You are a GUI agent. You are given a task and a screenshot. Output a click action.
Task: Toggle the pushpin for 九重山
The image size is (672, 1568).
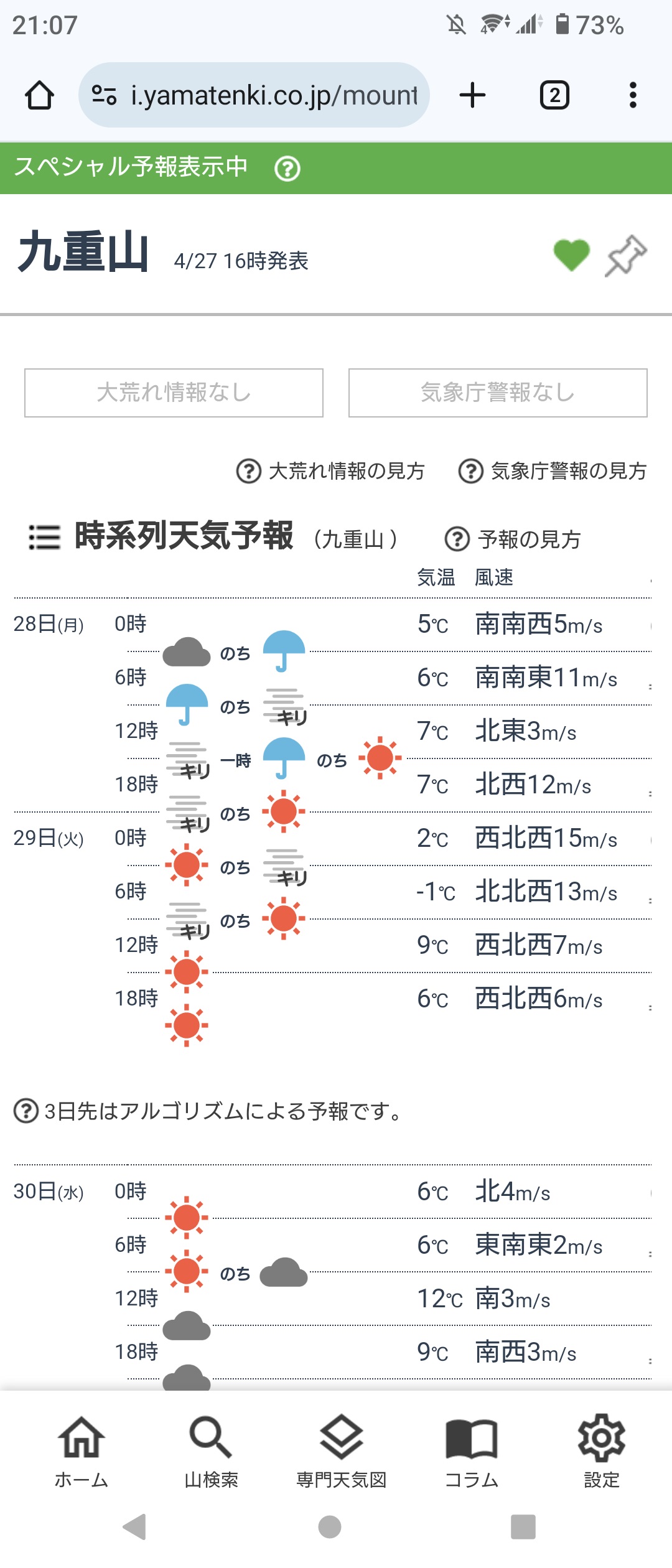click(625, 255)
